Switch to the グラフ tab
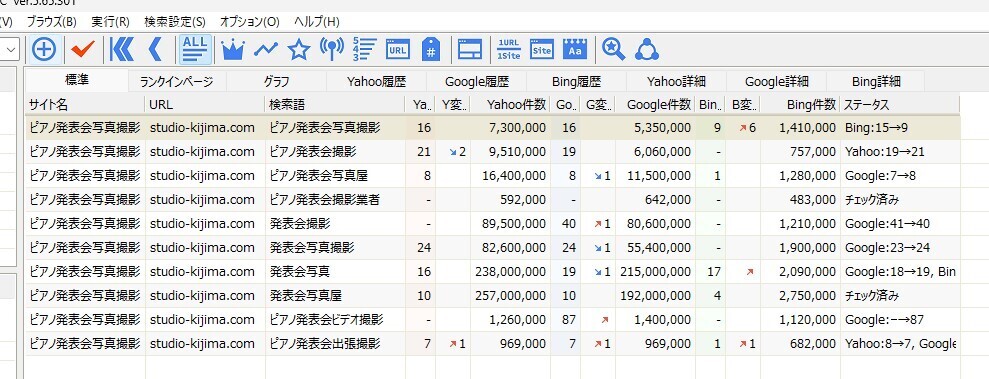This screenshot has height=379, width=989. (276, 81)
